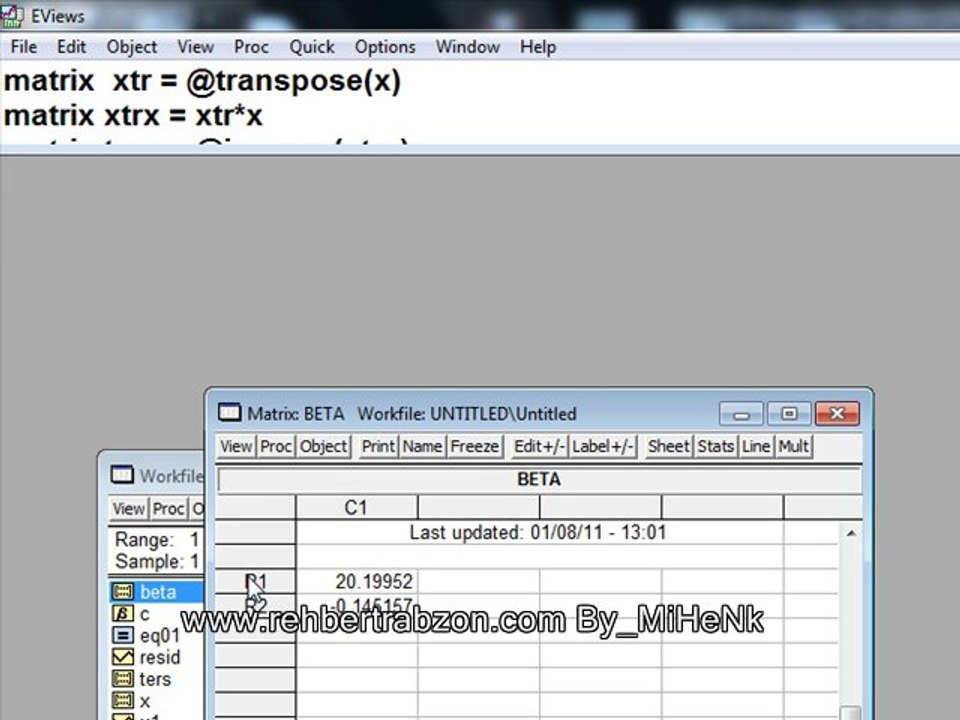Screen dimensions: 960x720
Task: Toggle Edit+/- mode in the matrix window
Action: [539, 446]
